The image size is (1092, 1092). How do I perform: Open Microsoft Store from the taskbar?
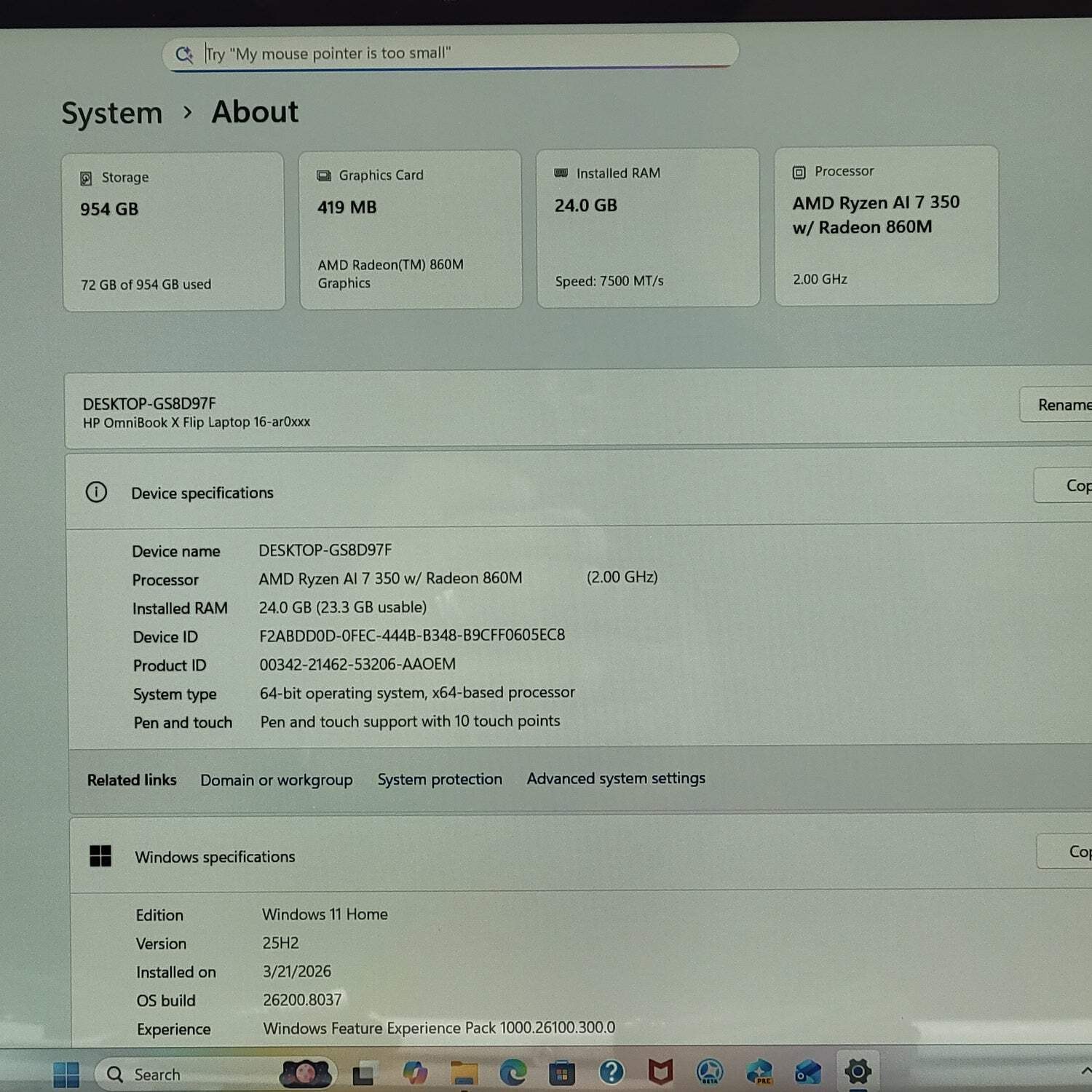561,1072
